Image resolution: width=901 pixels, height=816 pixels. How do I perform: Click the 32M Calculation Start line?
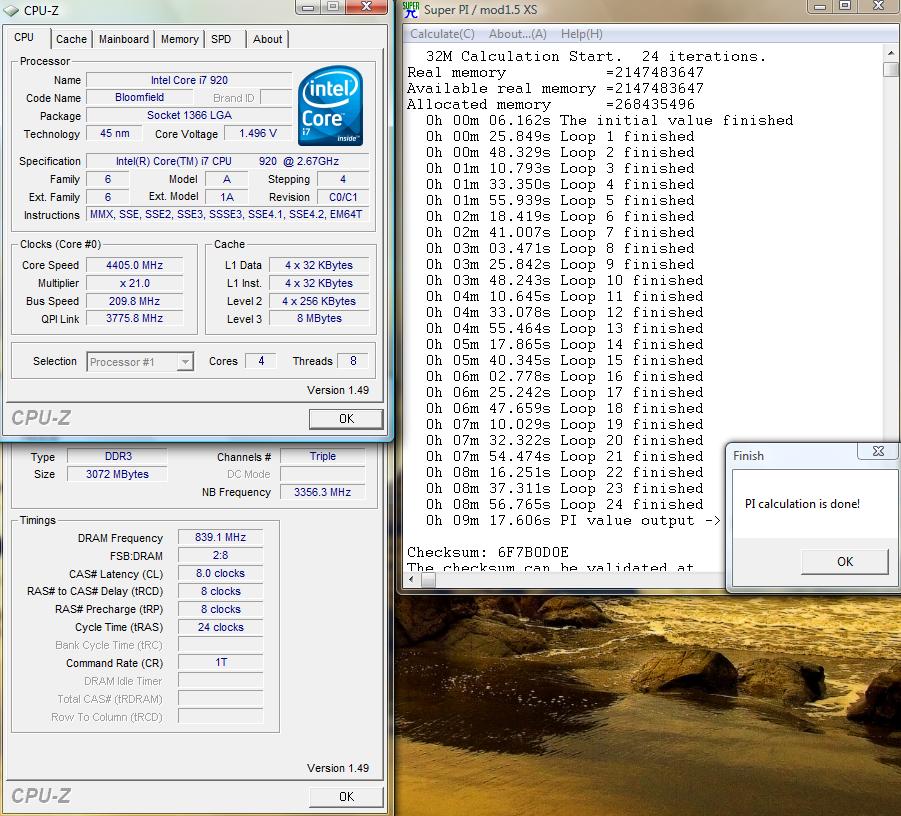596,56
